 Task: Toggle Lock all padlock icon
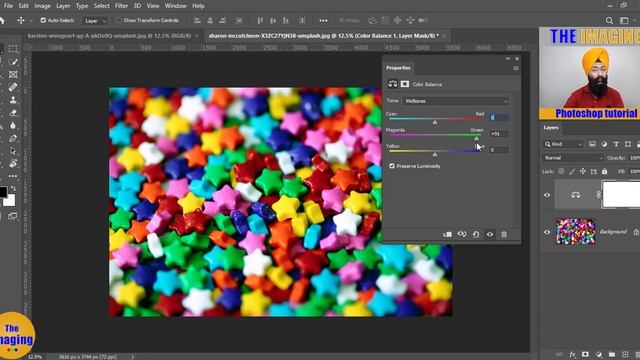point(604,171)
